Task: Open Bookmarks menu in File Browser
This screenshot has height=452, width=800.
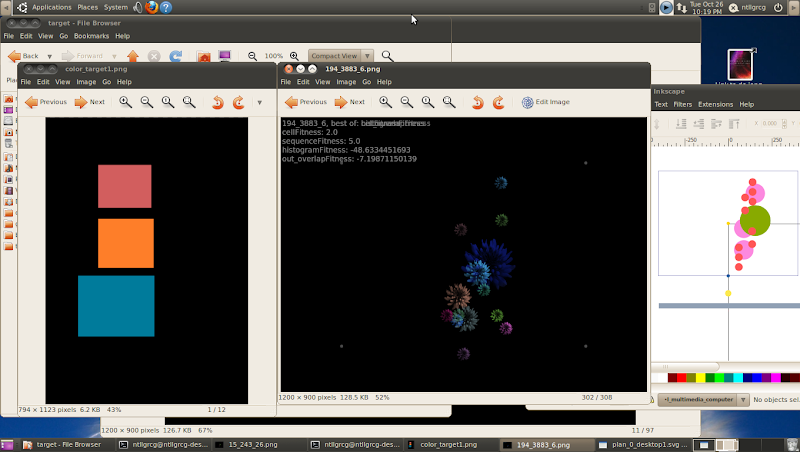Action: [x=91, y=36]
